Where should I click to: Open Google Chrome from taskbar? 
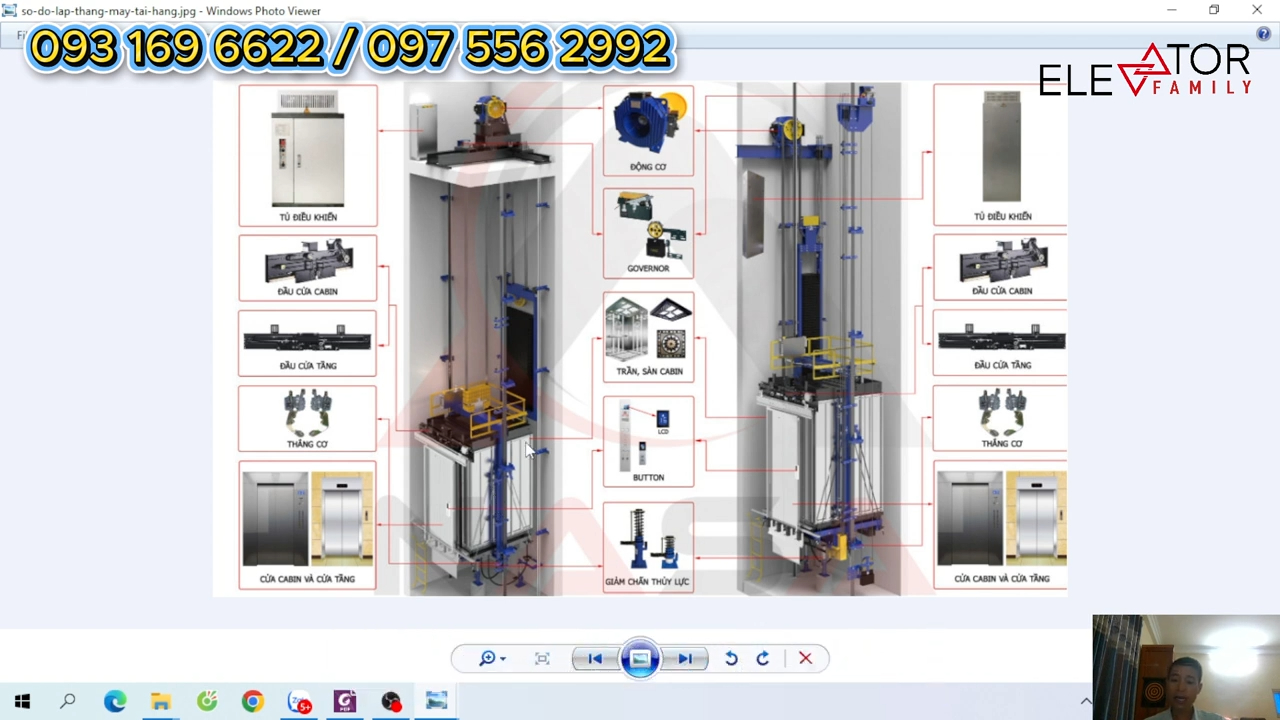pos(252,702)
